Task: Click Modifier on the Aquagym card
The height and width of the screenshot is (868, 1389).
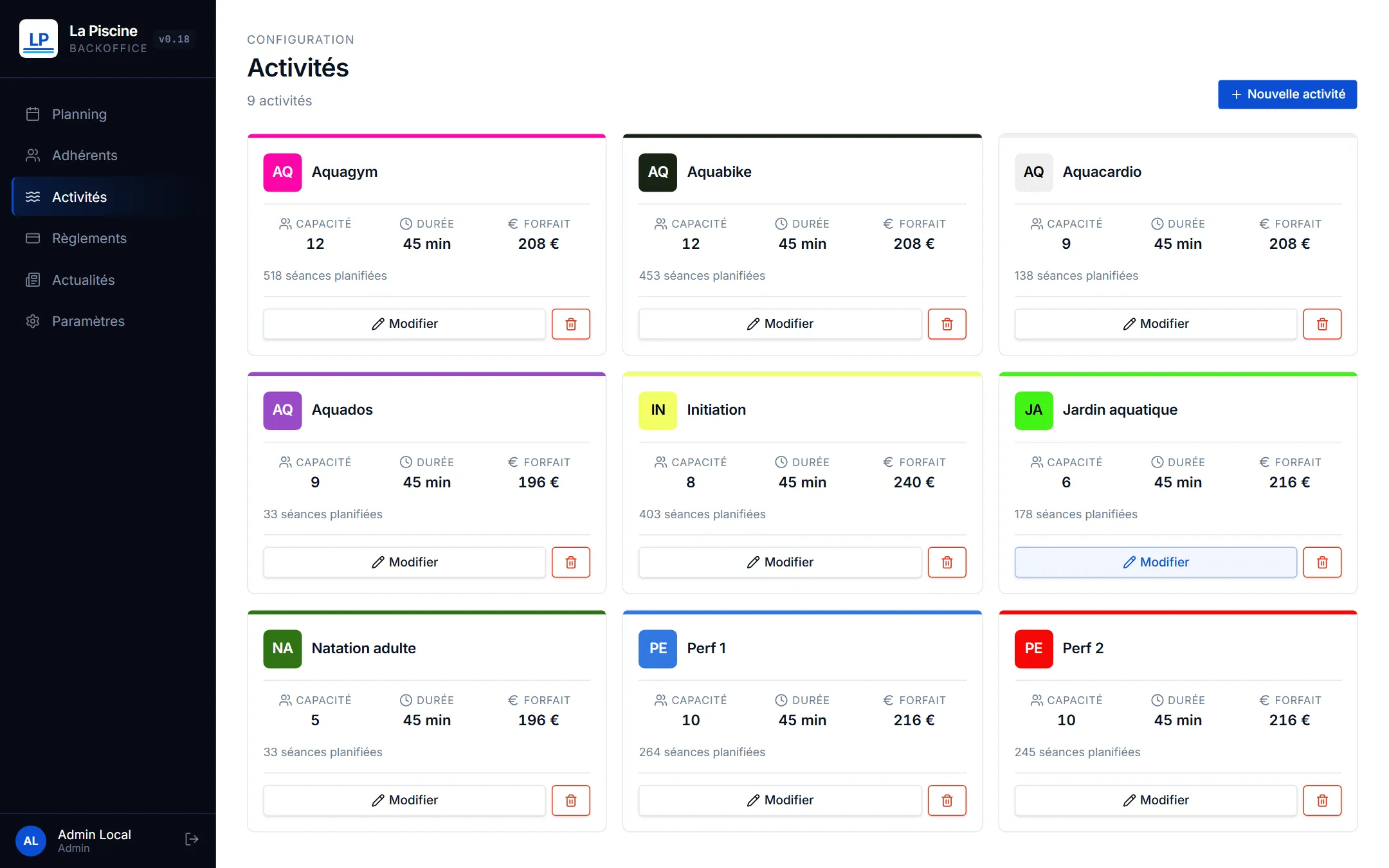Action: [x=404, y=324]
